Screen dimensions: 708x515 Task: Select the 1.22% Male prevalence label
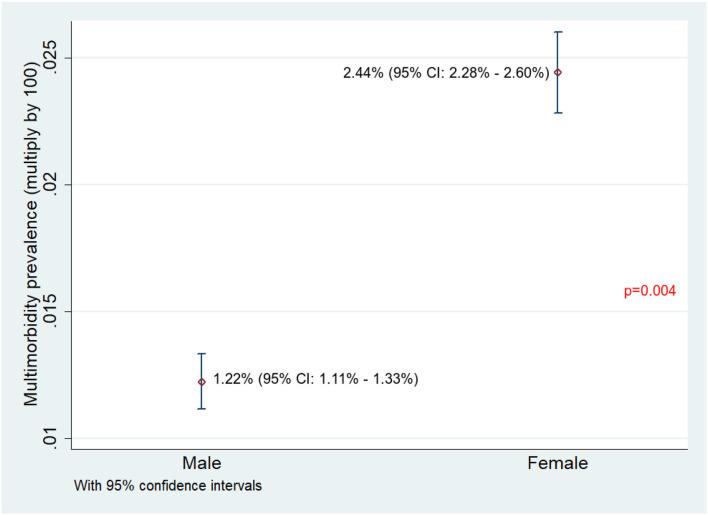point(315,380)
